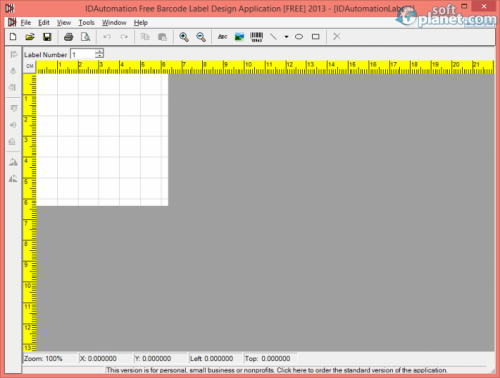Screen dimensions: 500x378
Task: Click 'Y: 0.000000' status bar value
Action: (x=153, y=359)
